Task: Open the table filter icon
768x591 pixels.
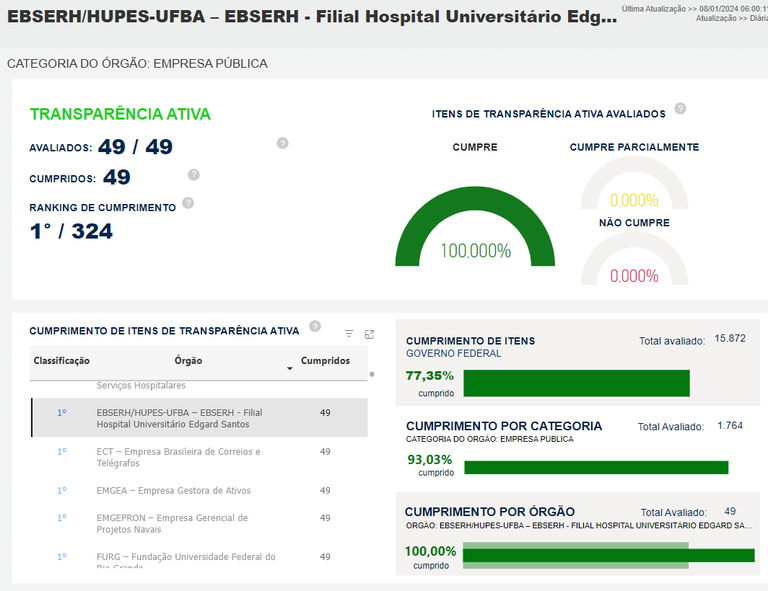Action: (x=349, y=333)
